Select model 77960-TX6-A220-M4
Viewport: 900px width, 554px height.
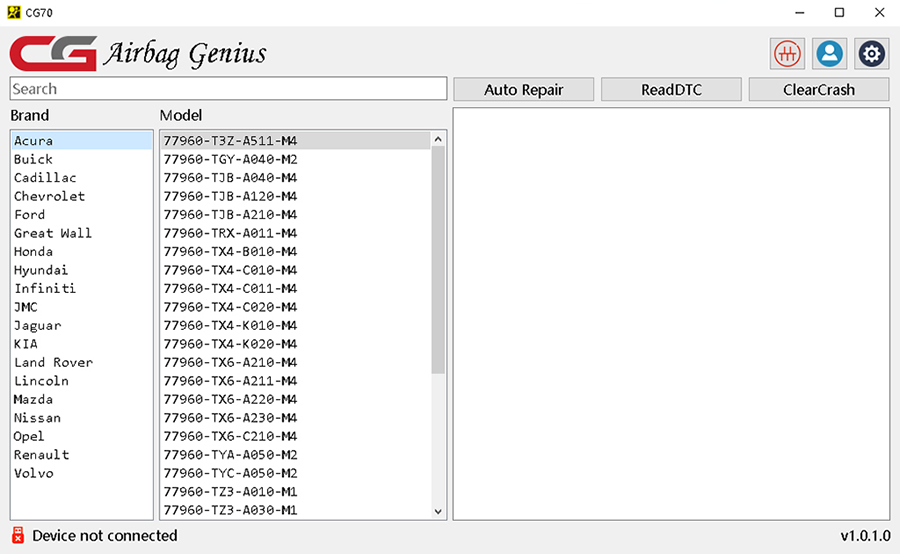[x=295, y=399]
